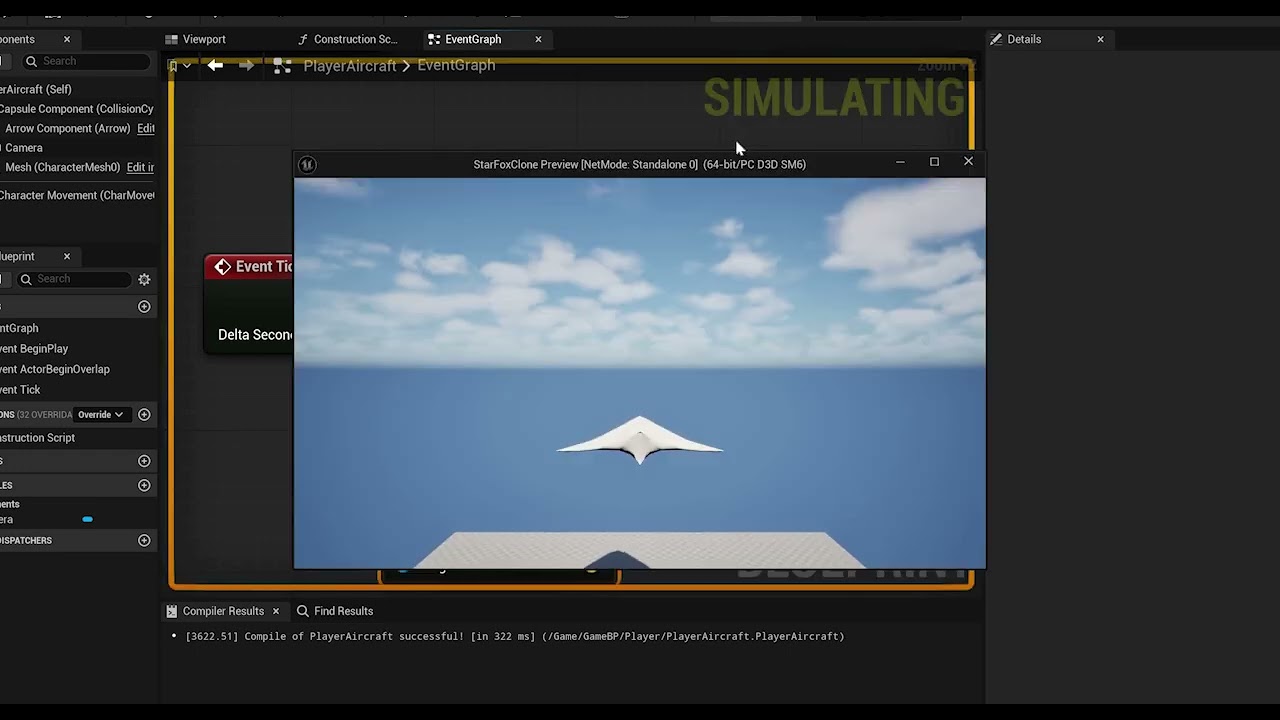Close the EventGraph tab
The width and height of the screenshot is (1280, 720).
(x=538, y=39)
